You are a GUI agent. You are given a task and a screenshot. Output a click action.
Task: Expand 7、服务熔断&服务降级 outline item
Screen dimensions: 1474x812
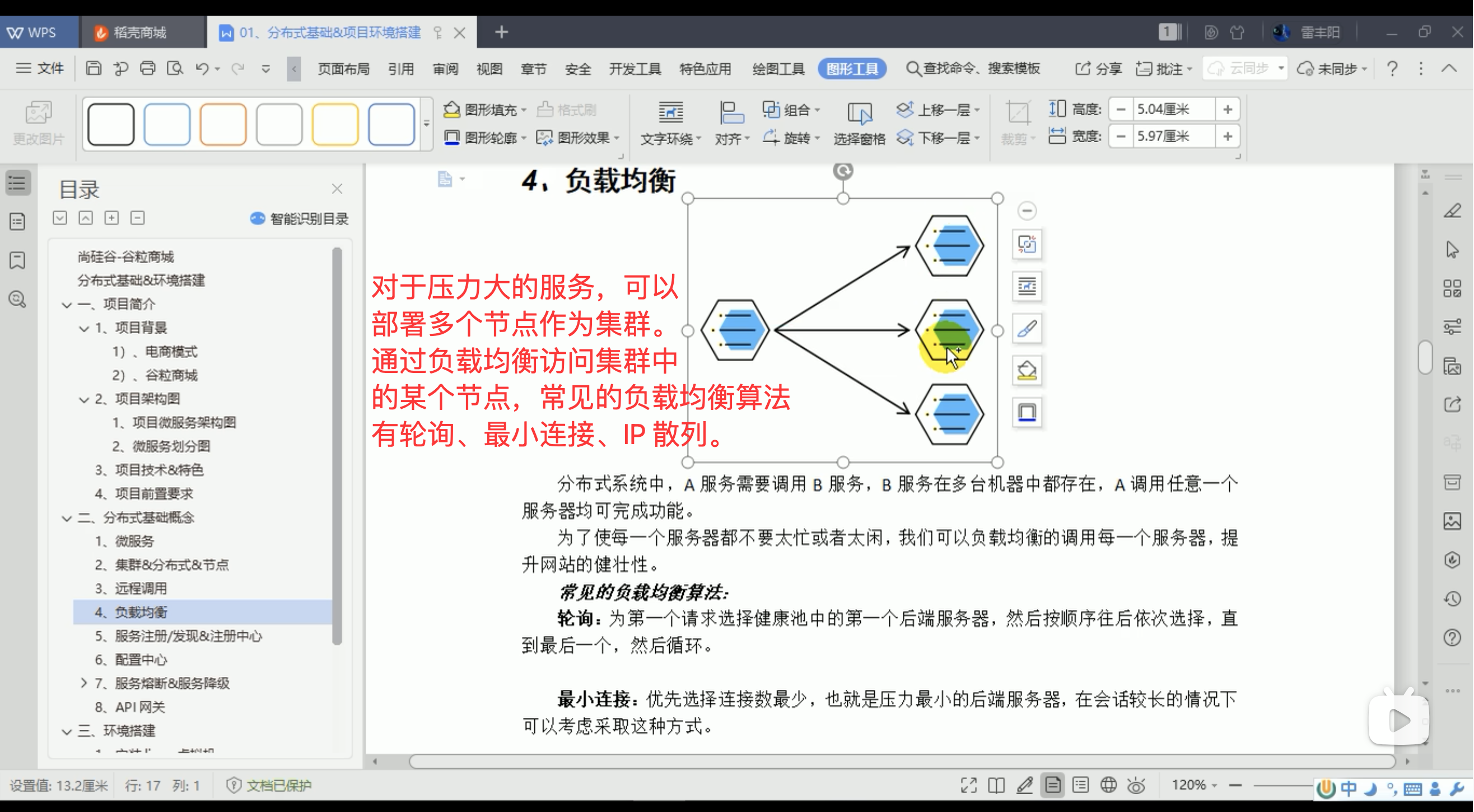[84, 683]
